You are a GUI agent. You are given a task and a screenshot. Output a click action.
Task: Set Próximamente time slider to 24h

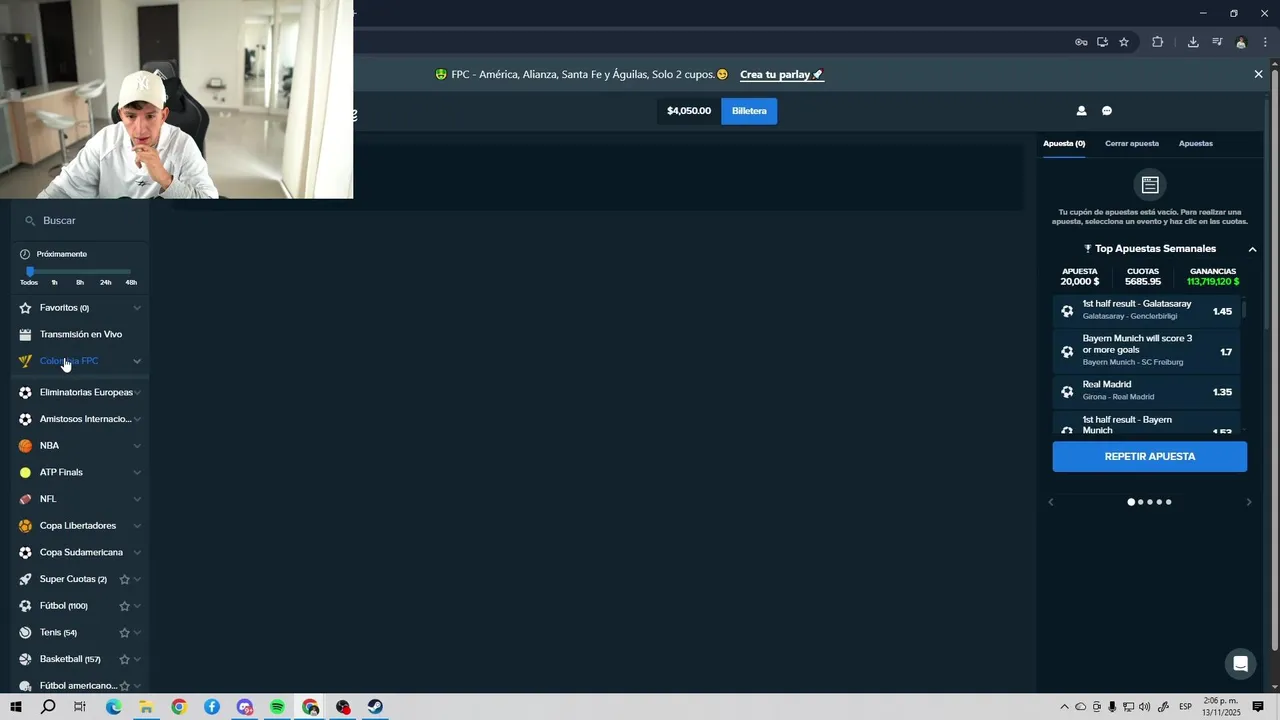click(106, 282)
